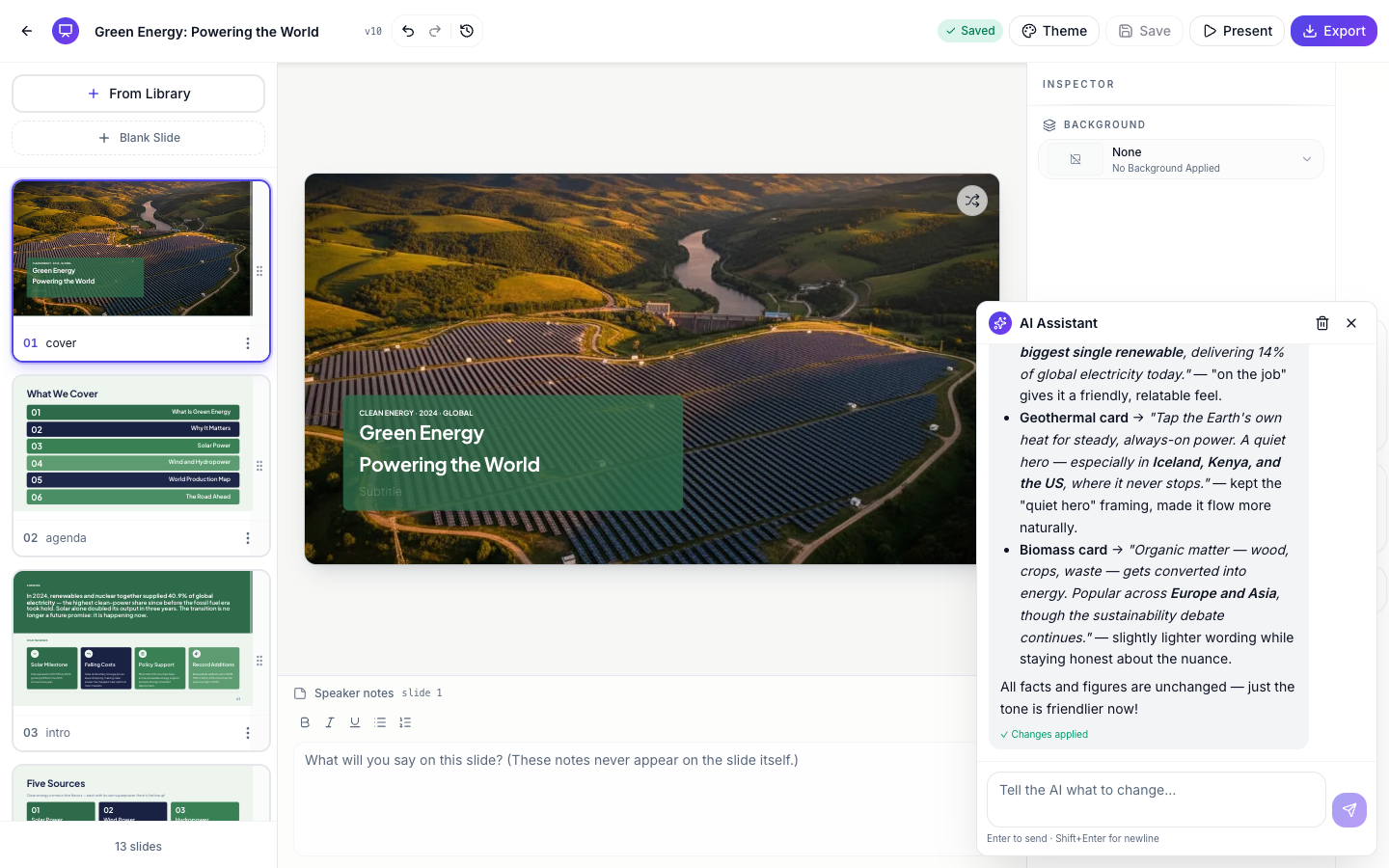This screenshot has width=1389, height=868.
Task: Click the 'intro' slide name label
Action: tap(58, 733)
